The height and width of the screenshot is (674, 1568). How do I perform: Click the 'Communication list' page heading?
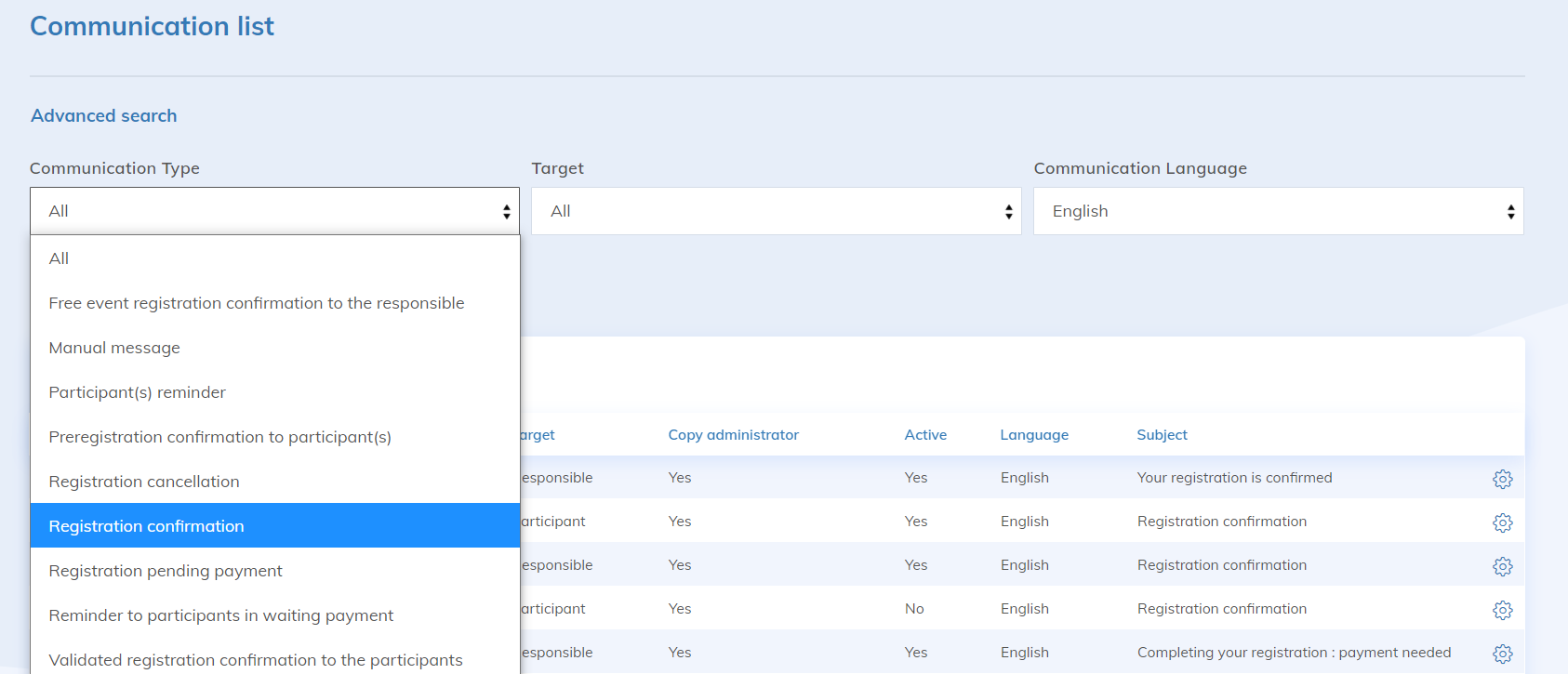152,26
